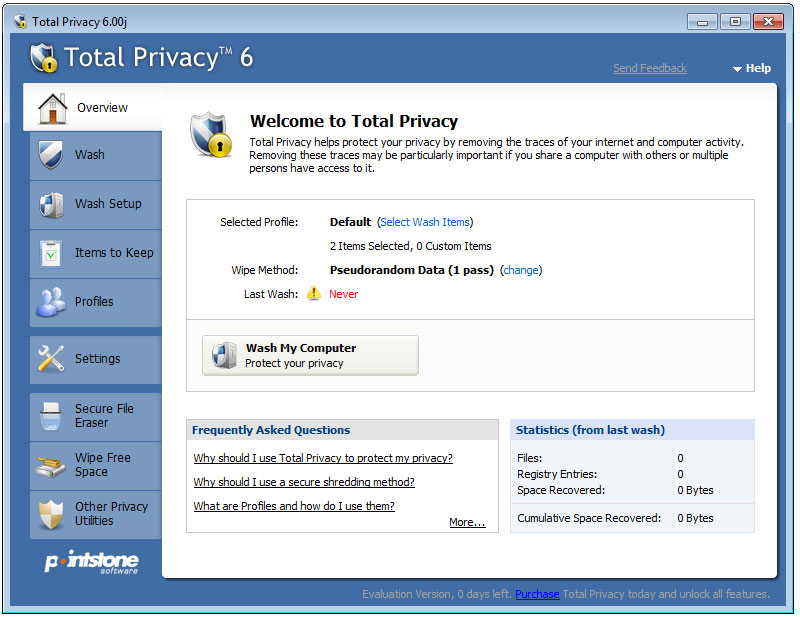
Task: Click the Profiles people icon
Action: pyautogui.click(x=51, y=302)
